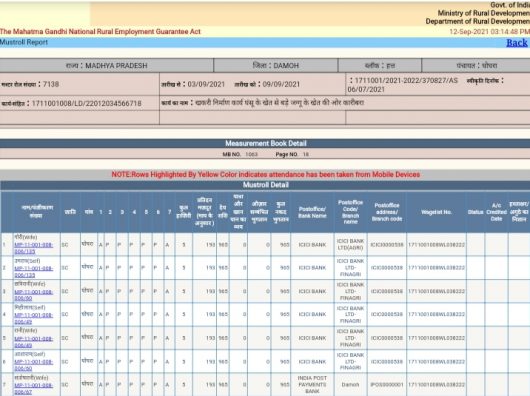
Task: Open the job card link in row 2
Action: [x=33, y=272]
